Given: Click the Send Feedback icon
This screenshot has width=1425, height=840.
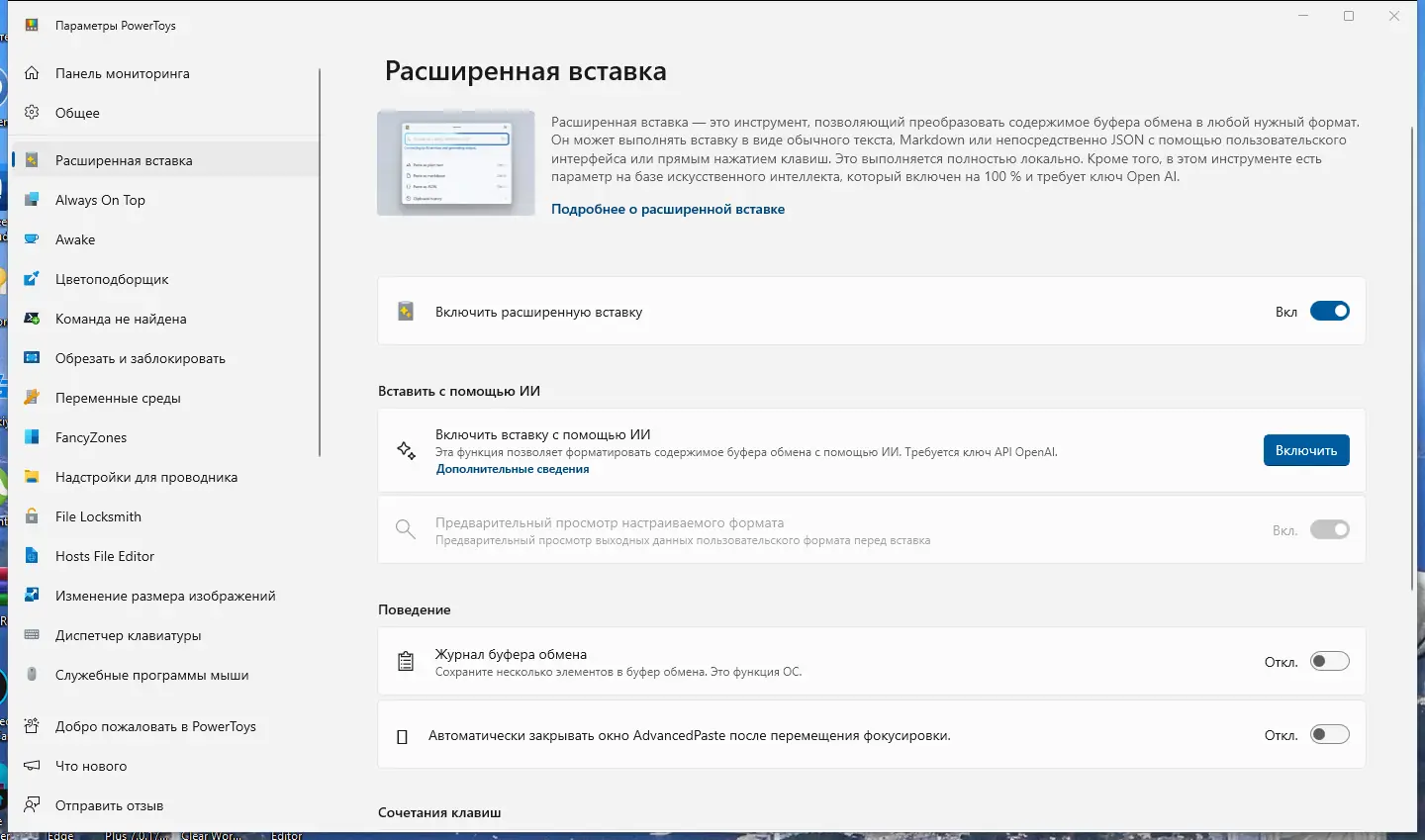Looking at the screenshot, I should point(32,805).
